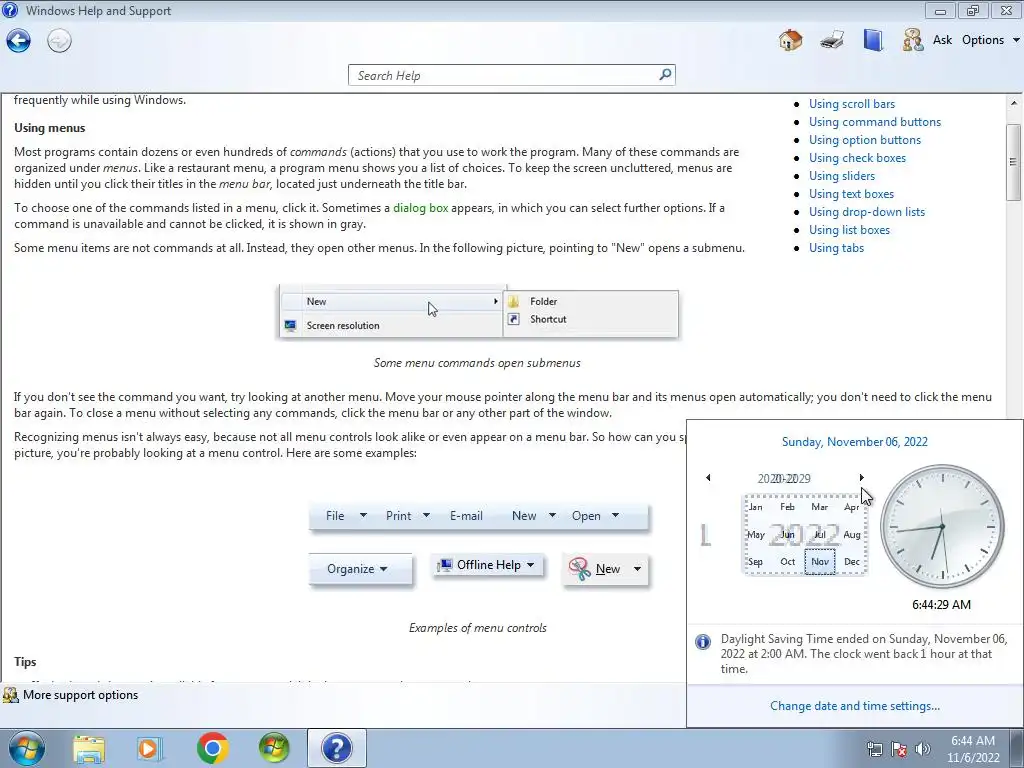Select Aug in the calendar

tap(852, 534)
